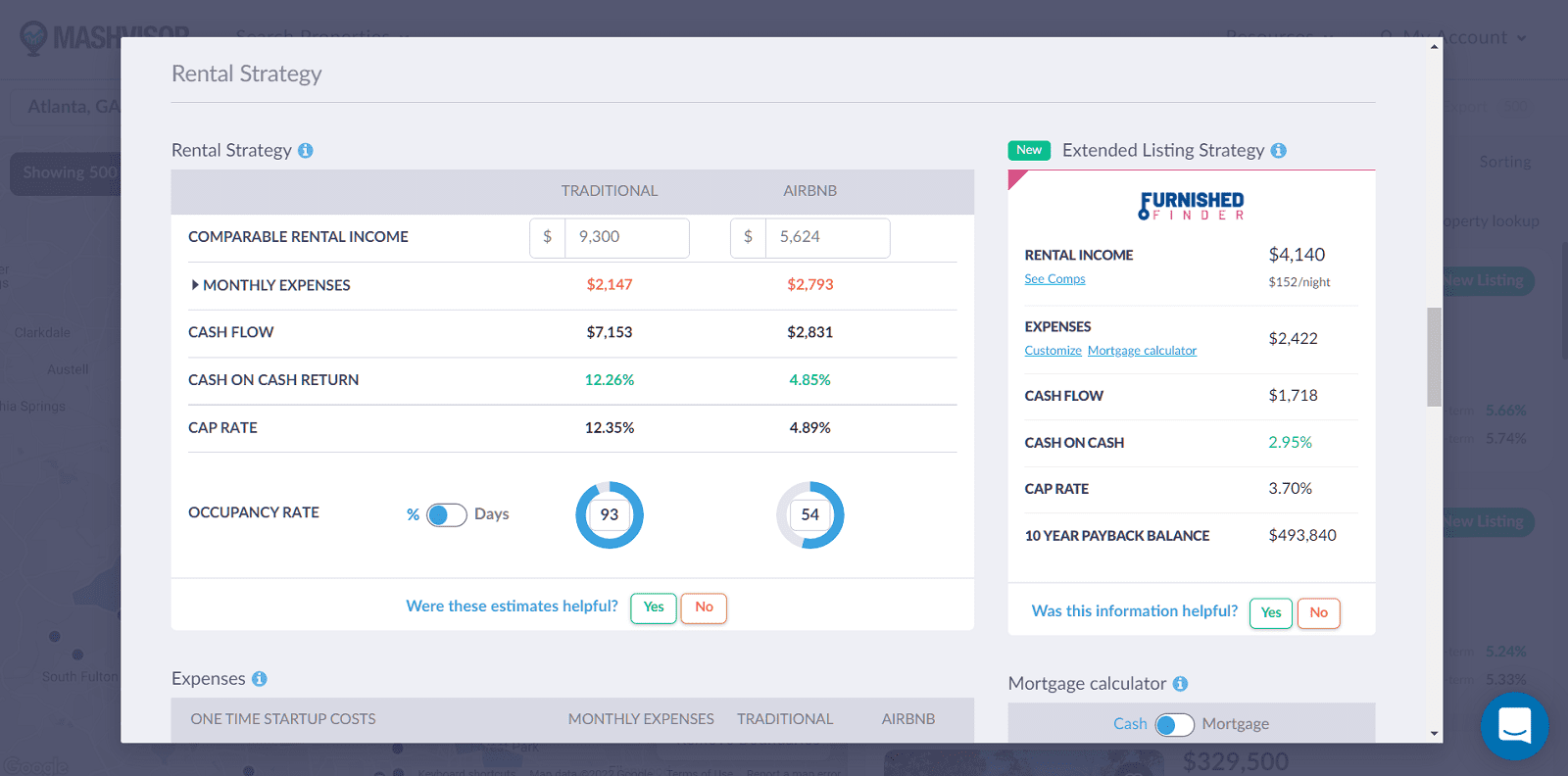Click Airbnb monthly expenses $2,793
The image size is (1568, 776).
pos(810,285)
